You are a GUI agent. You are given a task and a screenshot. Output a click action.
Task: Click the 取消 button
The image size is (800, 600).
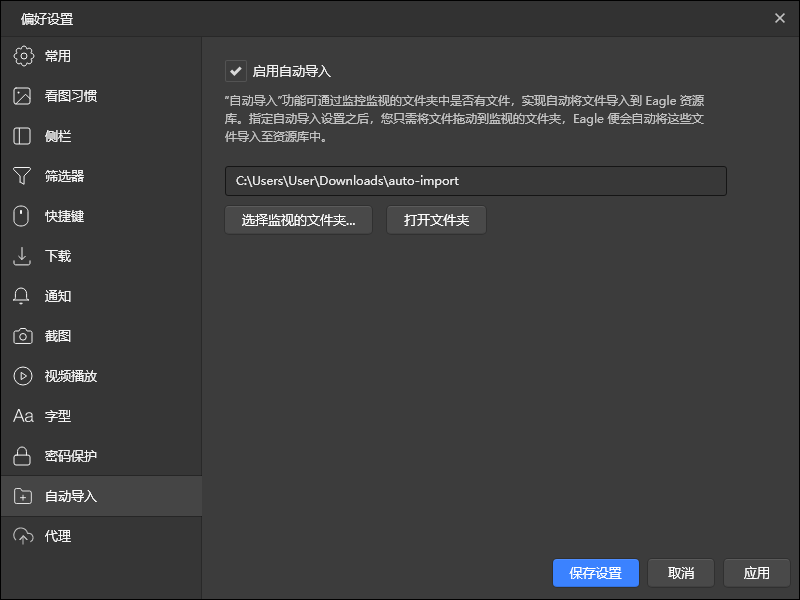pos(681,573)
